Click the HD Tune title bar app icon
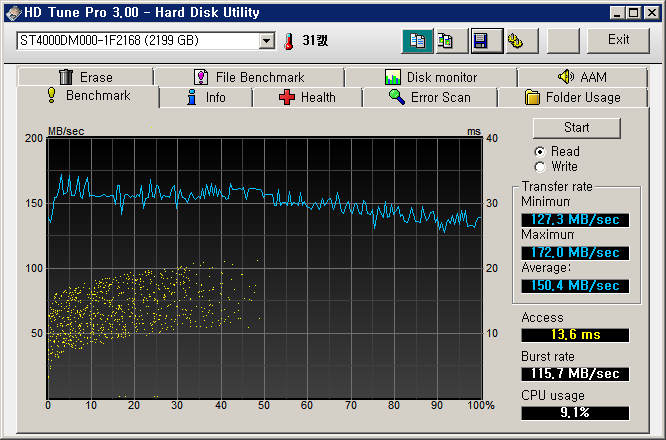This screenshot has width=666, height=440. click(x=14, y=12)
